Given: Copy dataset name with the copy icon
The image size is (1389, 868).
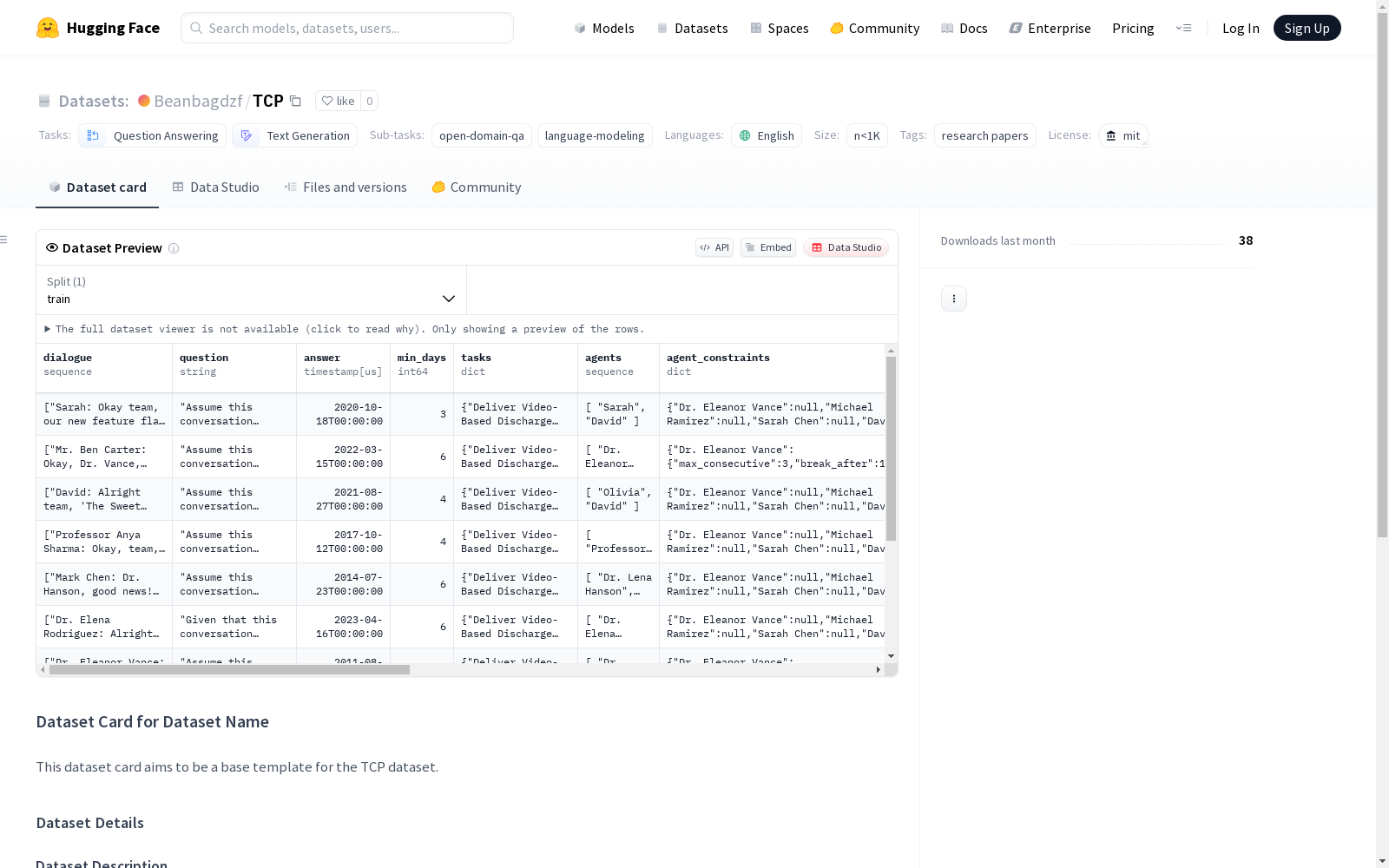Looking at the screenshot, I should 295,101.
